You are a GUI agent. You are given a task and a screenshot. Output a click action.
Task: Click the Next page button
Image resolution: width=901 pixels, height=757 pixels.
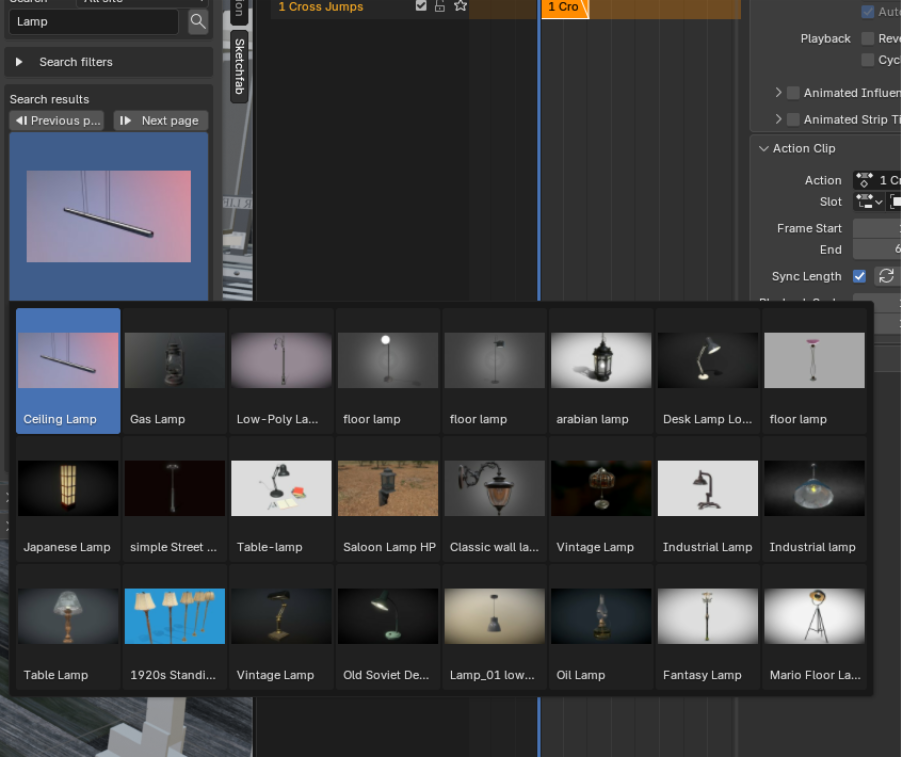pos(160,120)
